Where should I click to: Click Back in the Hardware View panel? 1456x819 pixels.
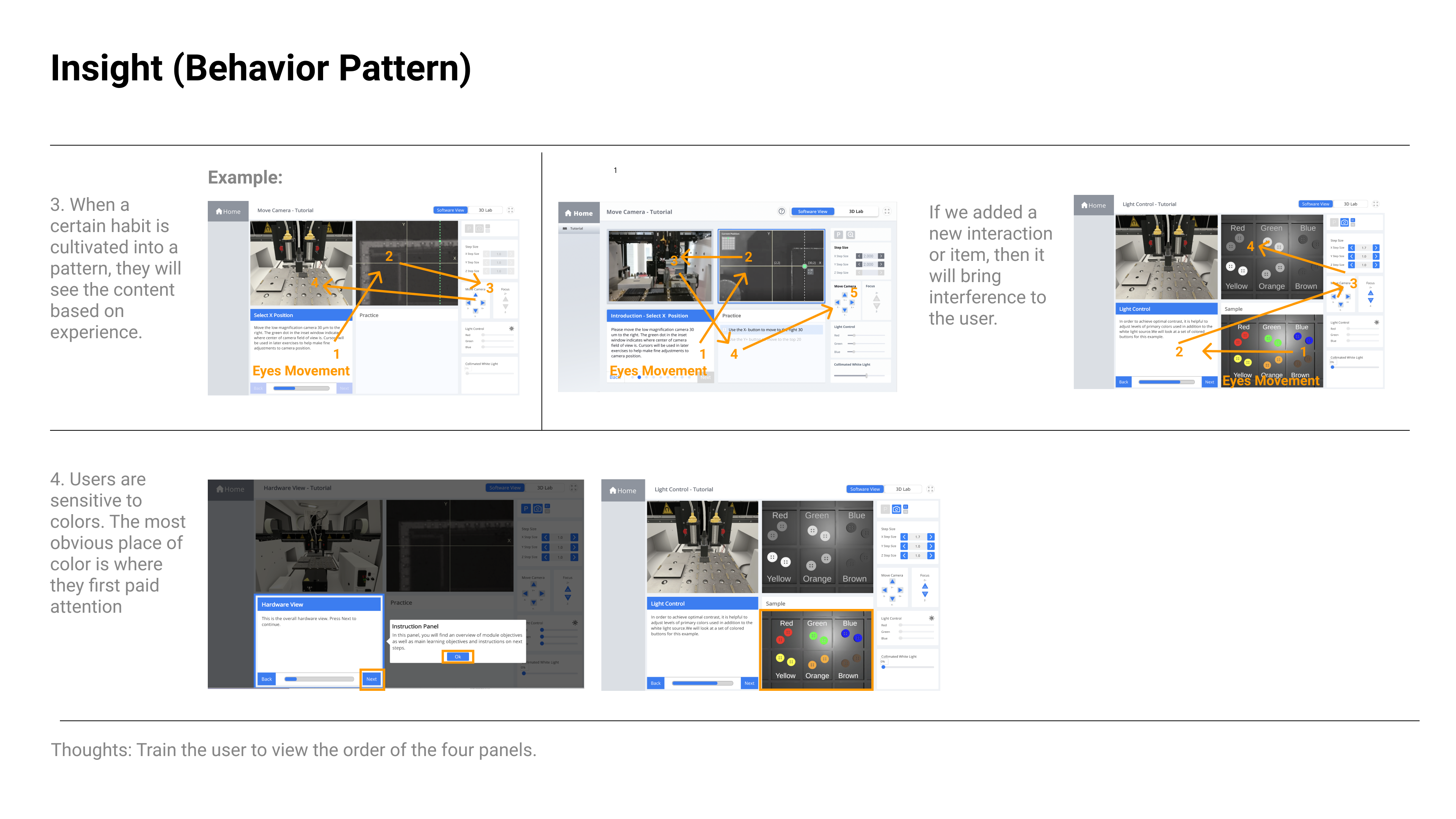click(267, 679)
